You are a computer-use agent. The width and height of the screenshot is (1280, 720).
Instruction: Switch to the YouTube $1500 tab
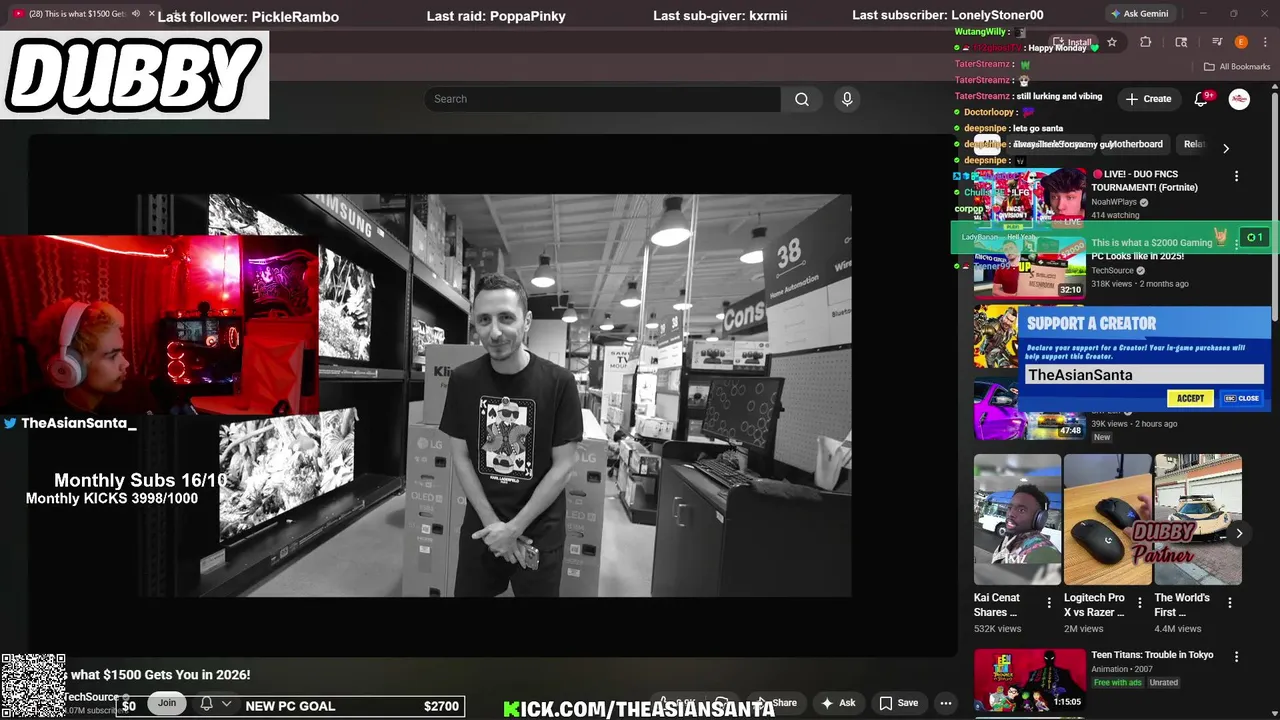(78, 14)
